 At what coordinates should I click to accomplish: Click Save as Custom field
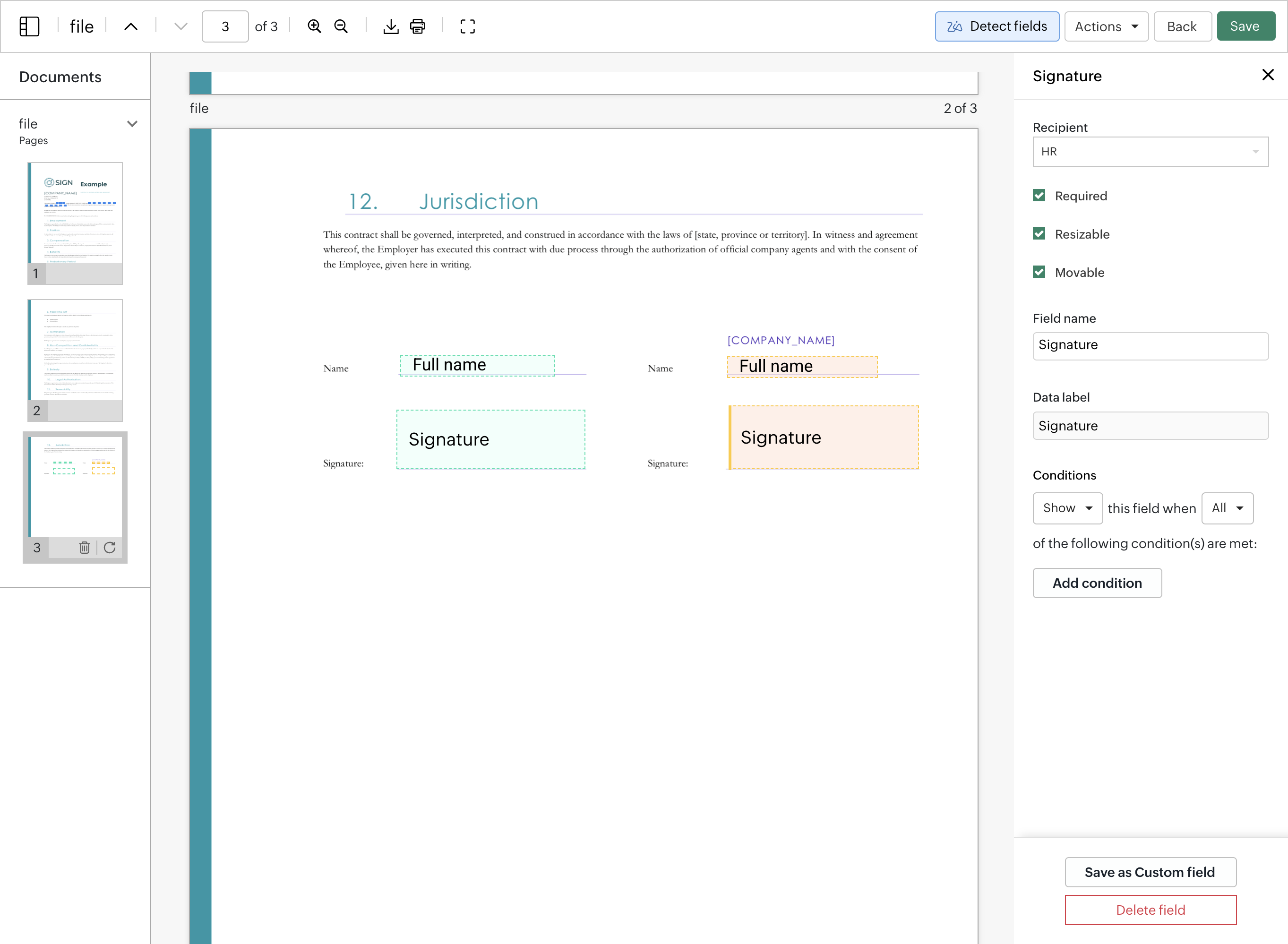[1150, 872]
